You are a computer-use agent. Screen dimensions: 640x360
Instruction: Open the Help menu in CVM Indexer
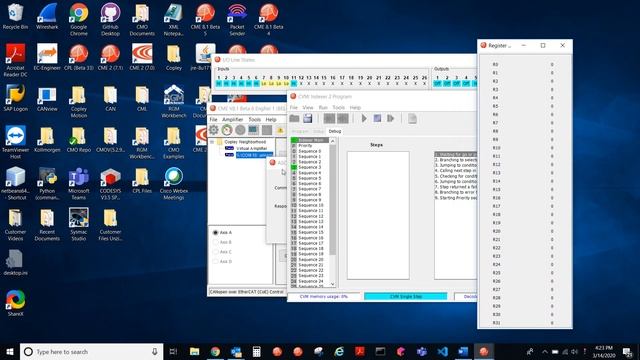(355, 107)
